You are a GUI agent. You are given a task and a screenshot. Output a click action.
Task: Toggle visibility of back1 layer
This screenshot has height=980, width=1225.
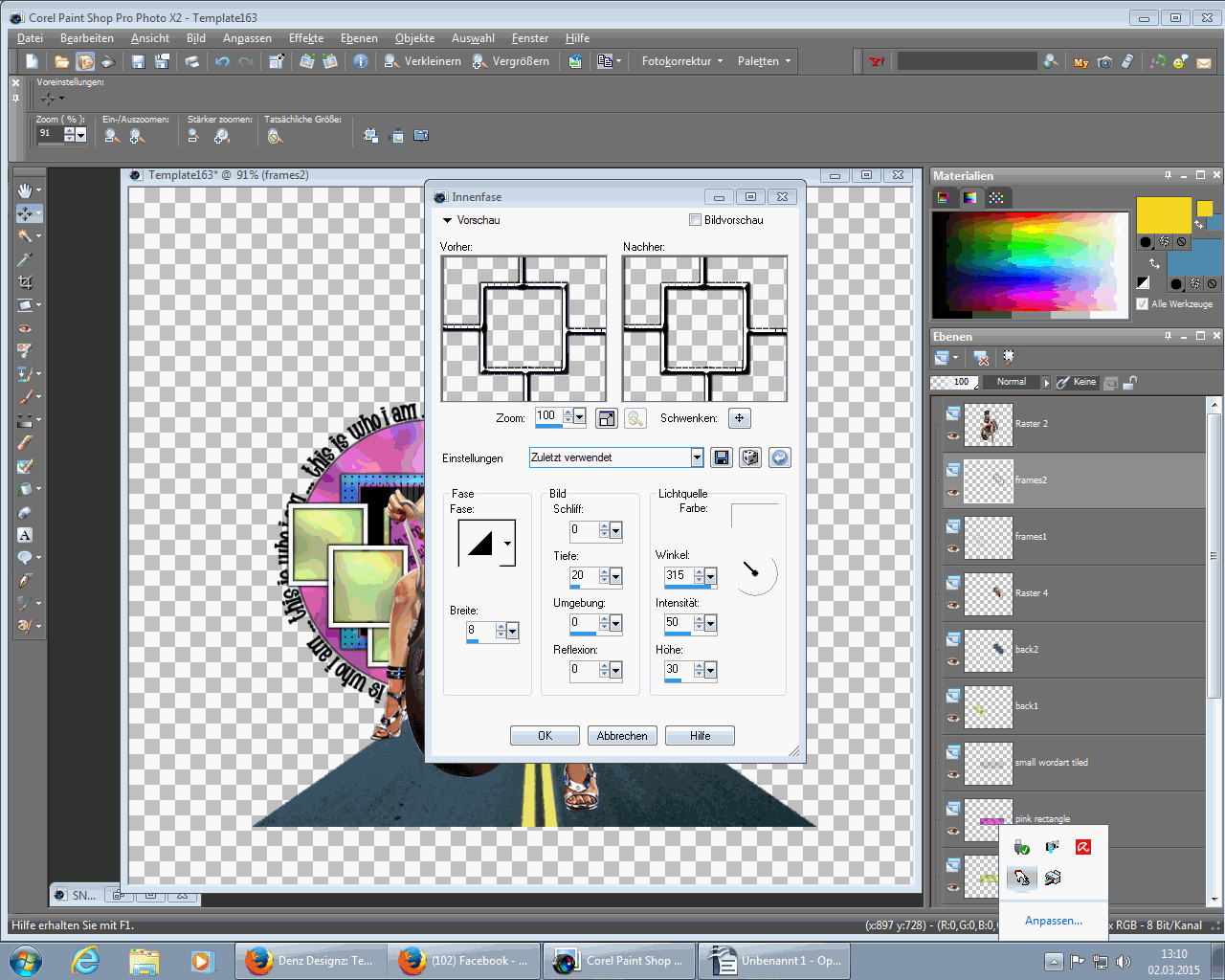pyautogui.click(x=953, y=719)
